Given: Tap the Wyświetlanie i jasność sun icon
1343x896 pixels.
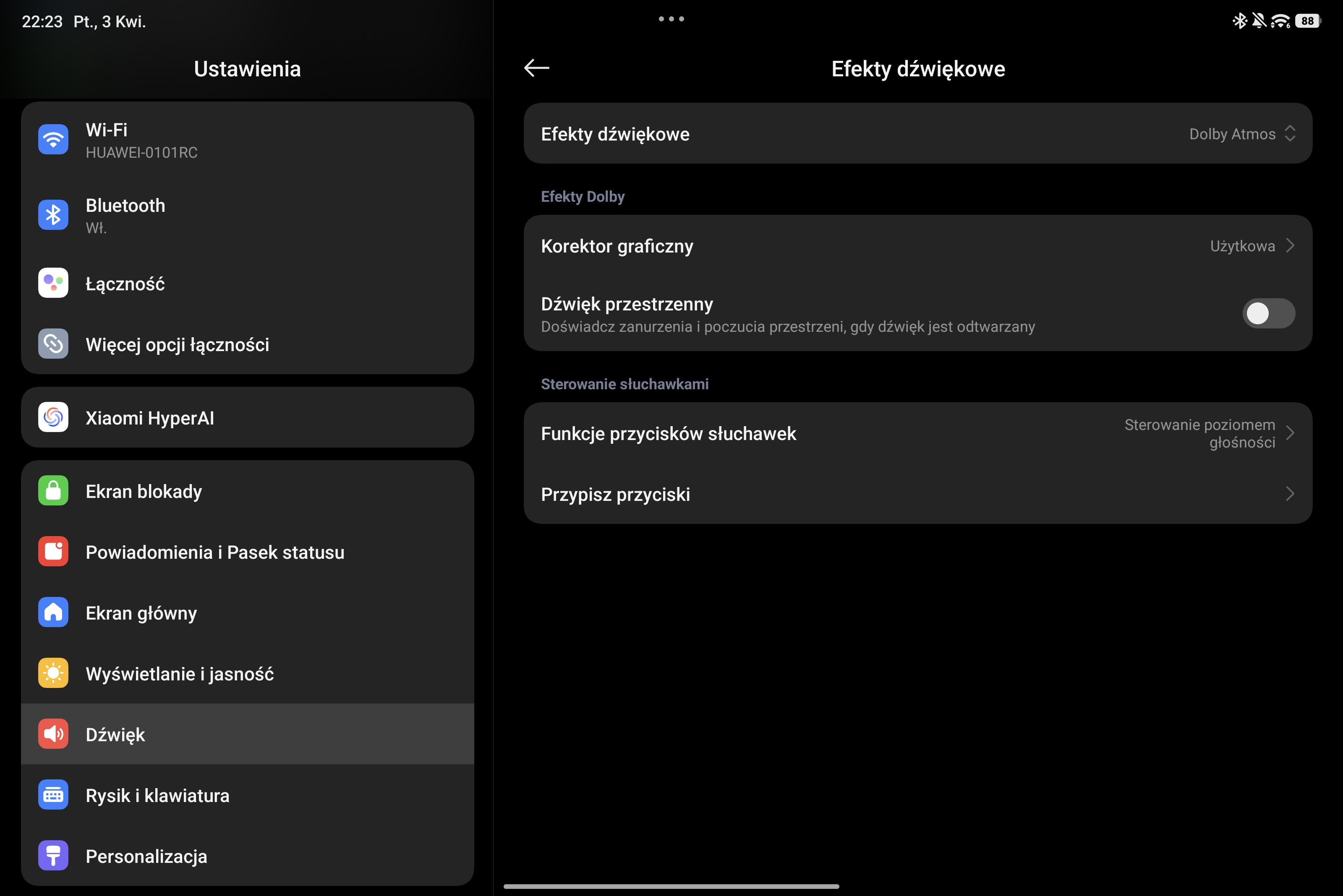Looking at the screenshot, I should 53,673.
